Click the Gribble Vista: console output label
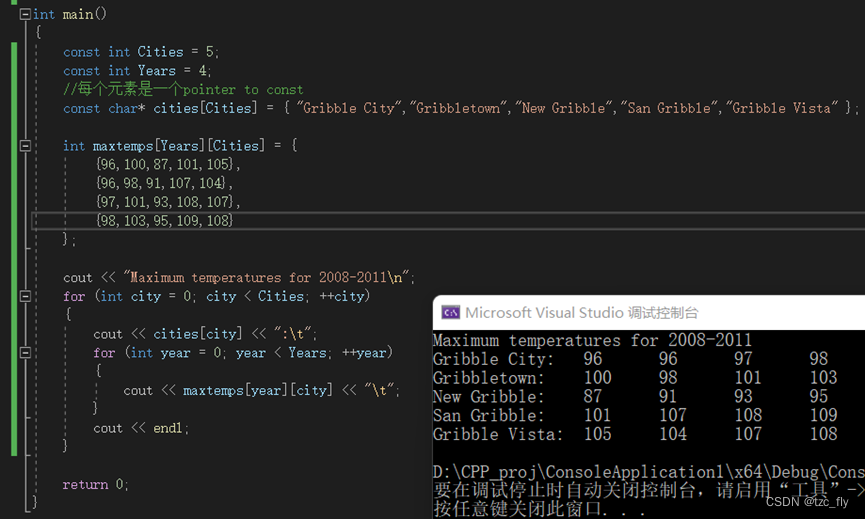The image size is (865, 519). (498, 434)
